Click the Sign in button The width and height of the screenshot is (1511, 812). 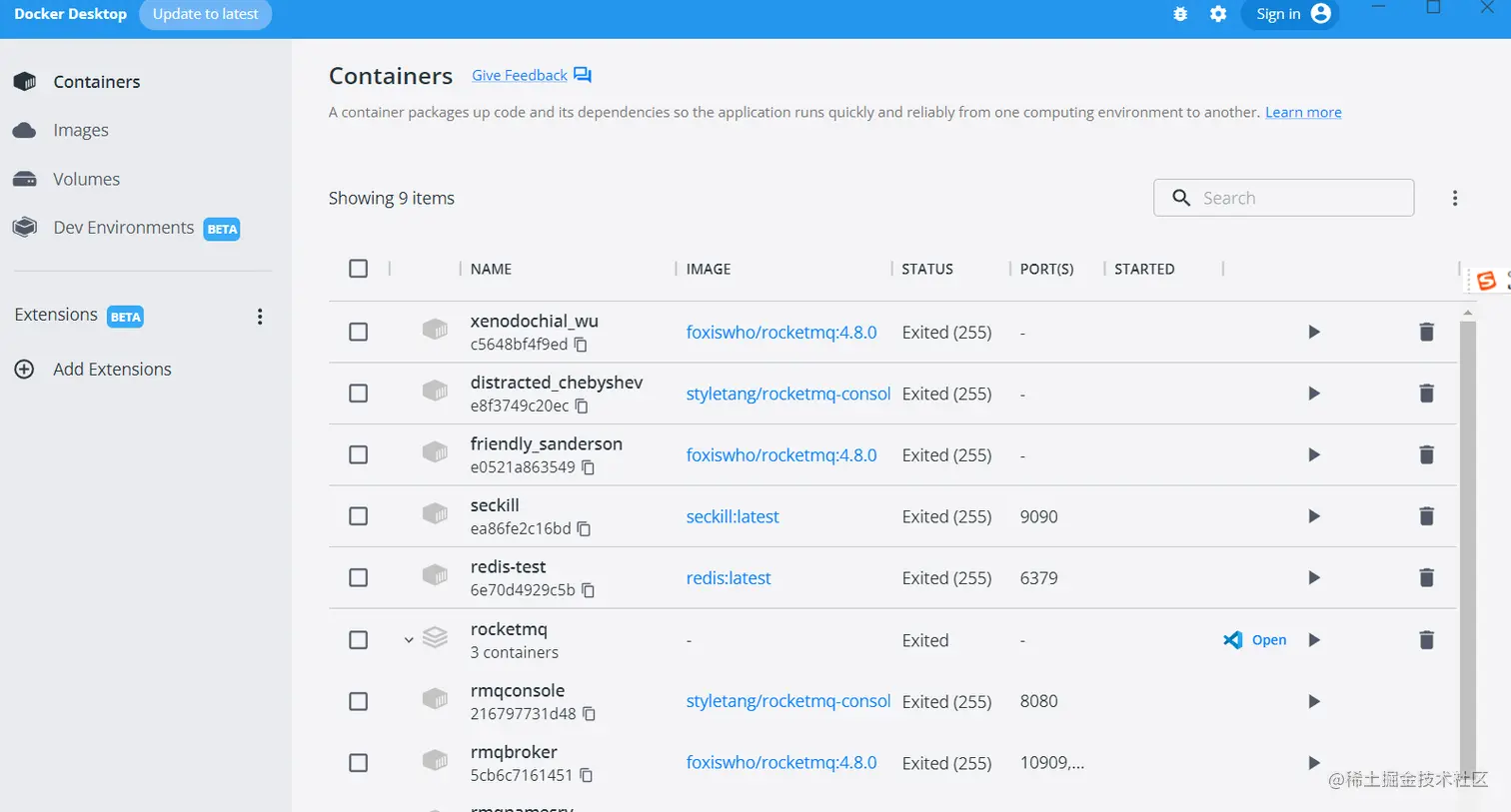[1289, 14]
